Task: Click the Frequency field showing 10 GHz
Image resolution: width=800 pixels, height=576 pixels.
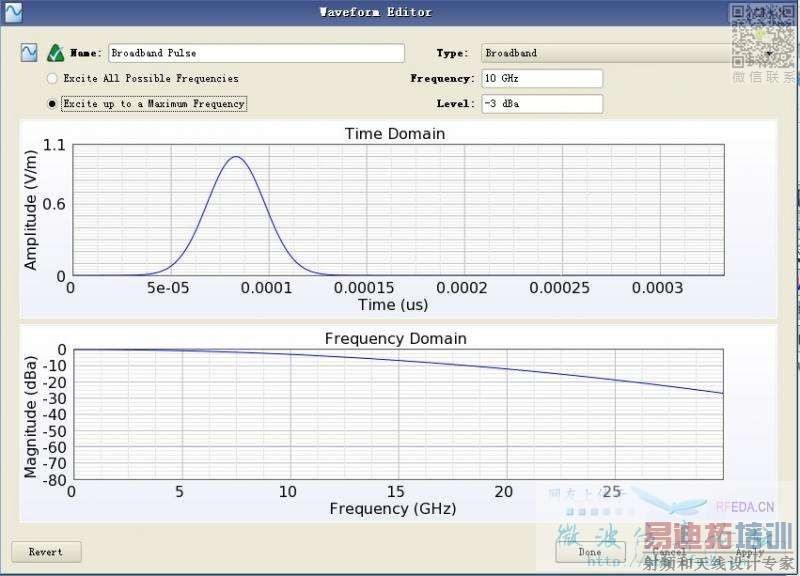Action: pos(542,79)
